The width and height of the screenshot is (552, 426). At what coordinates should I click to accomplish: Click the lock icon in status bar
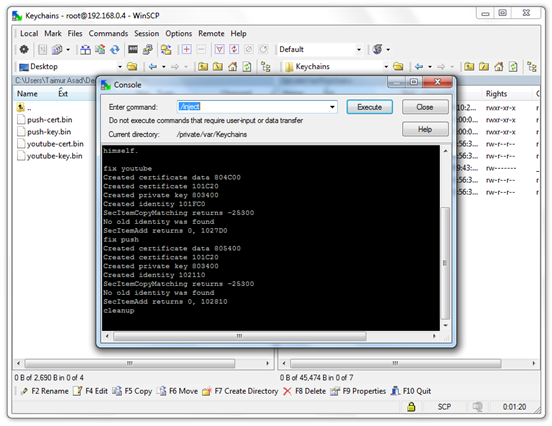411,407
